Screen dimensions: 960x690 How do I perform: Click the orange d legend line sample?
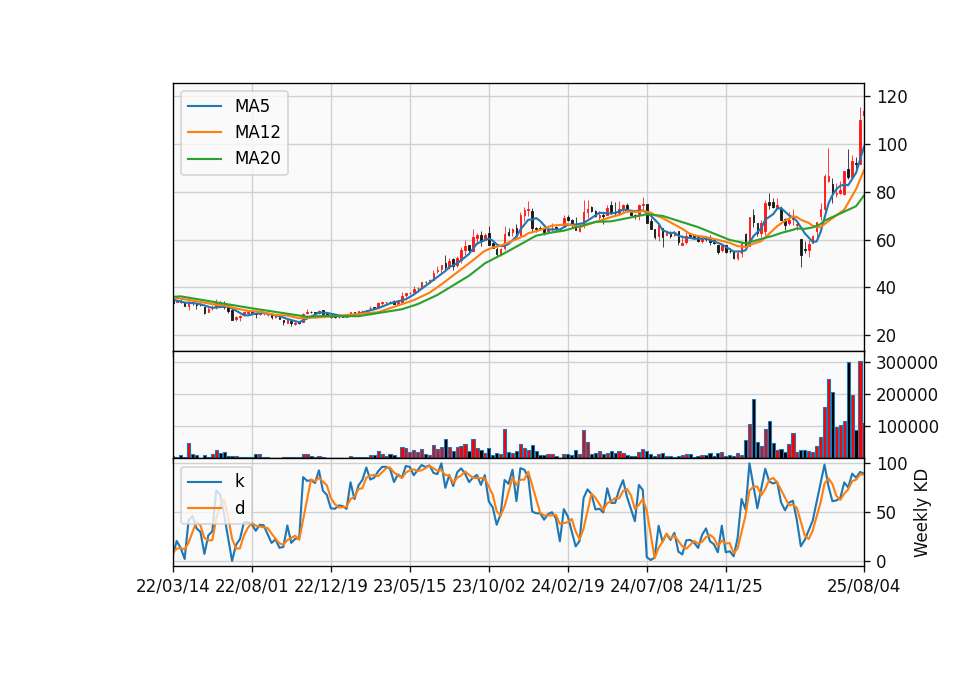204,508
